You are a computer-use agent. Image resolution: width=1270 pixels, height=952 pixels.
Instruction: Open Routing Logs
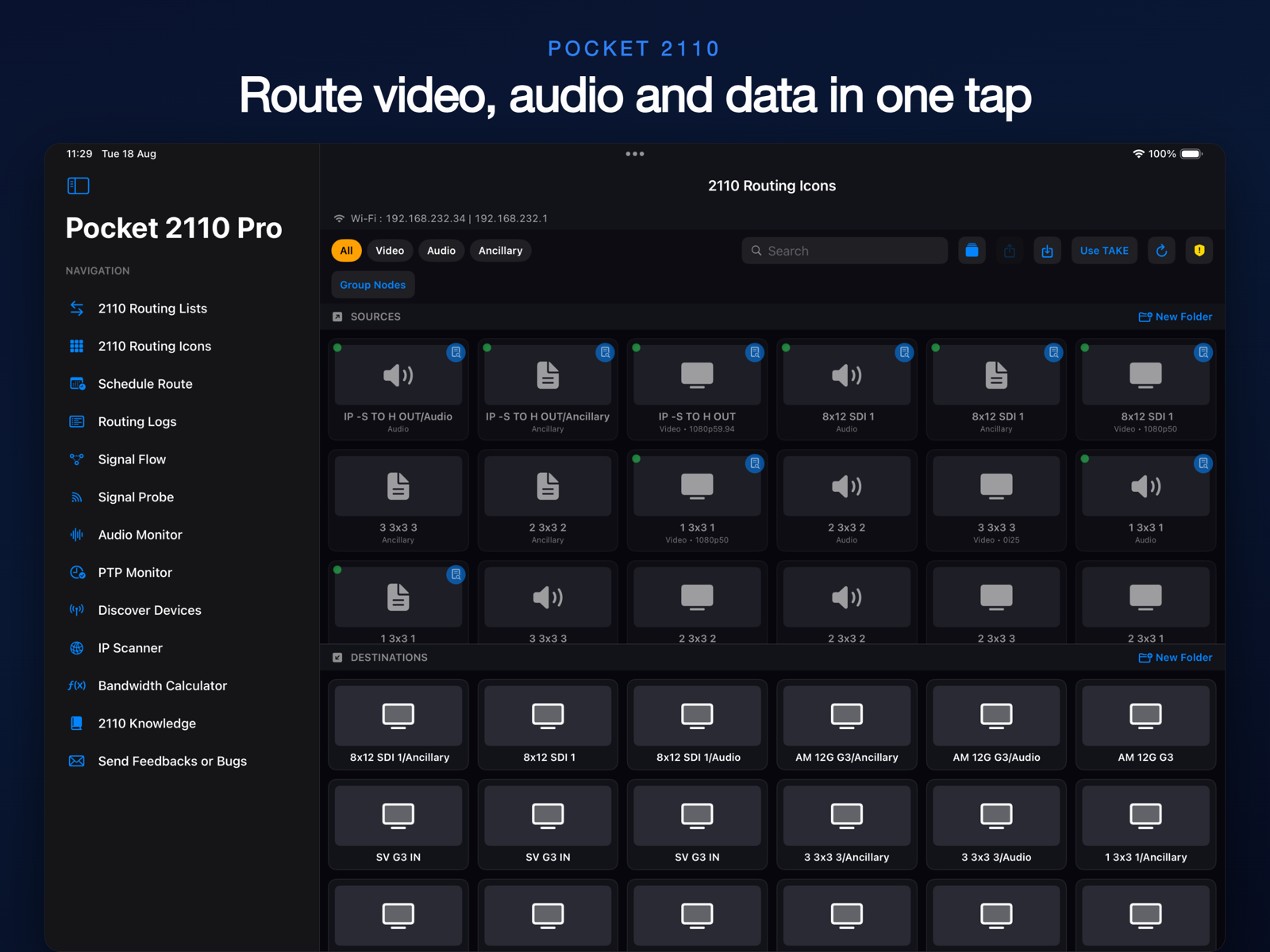[x=137, y=421]
